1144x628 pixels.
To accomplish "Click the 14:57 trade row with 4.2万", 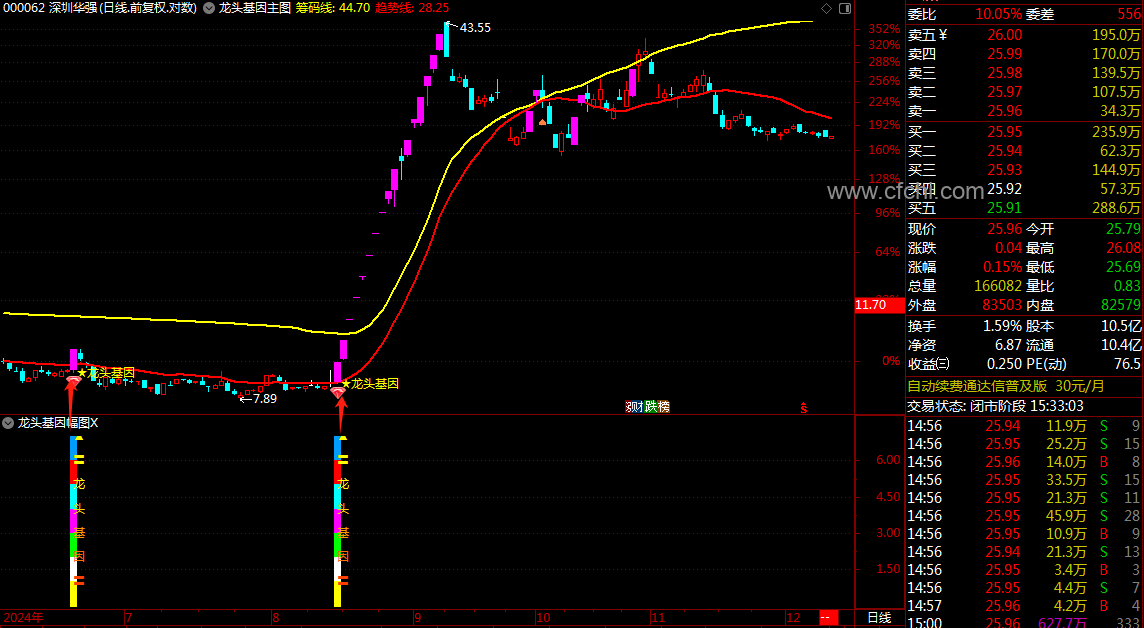I will (x=1024, y=605).
